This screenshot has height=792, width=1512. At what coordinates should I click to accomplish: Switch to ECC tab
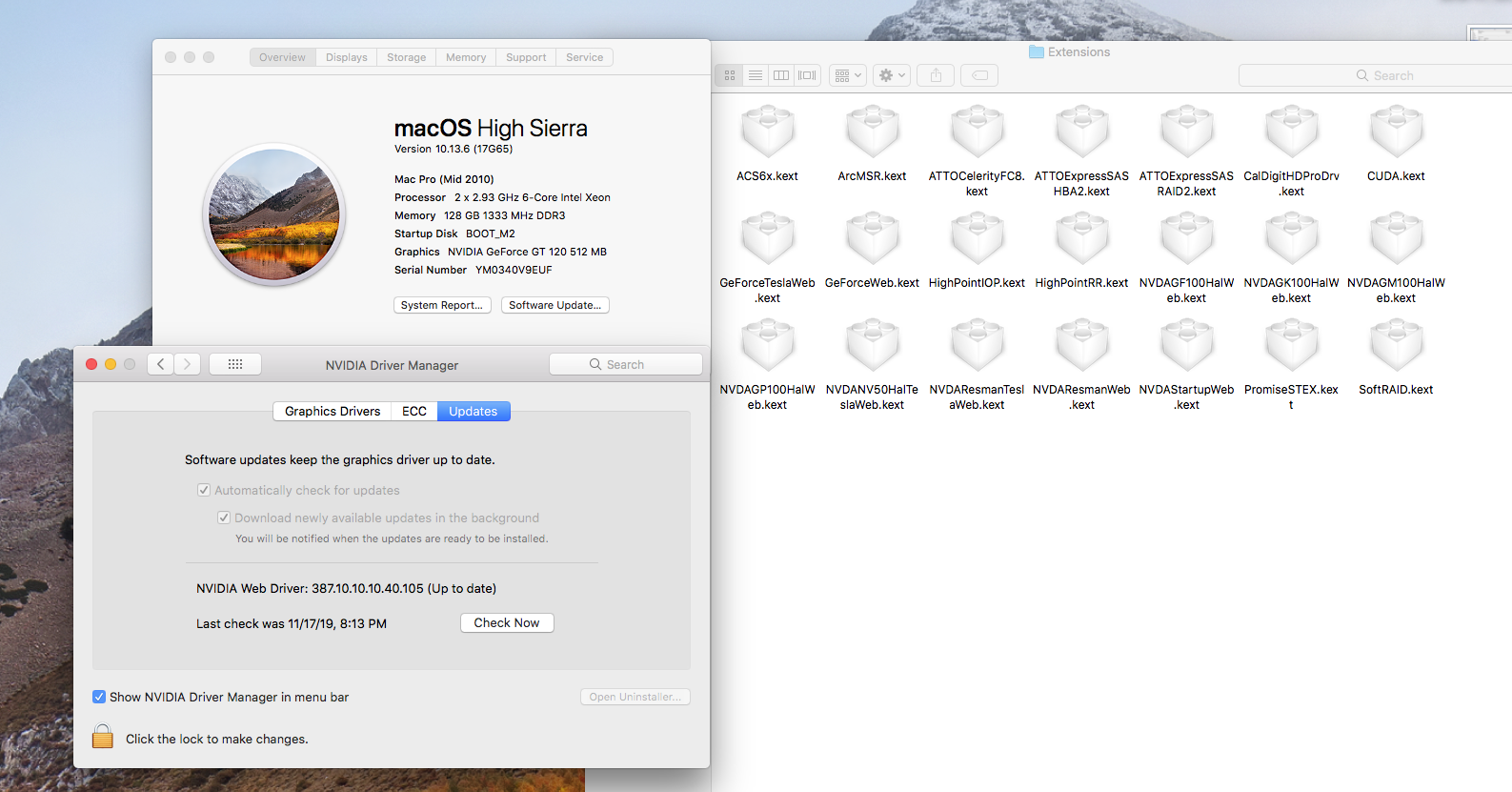[414, 411]
